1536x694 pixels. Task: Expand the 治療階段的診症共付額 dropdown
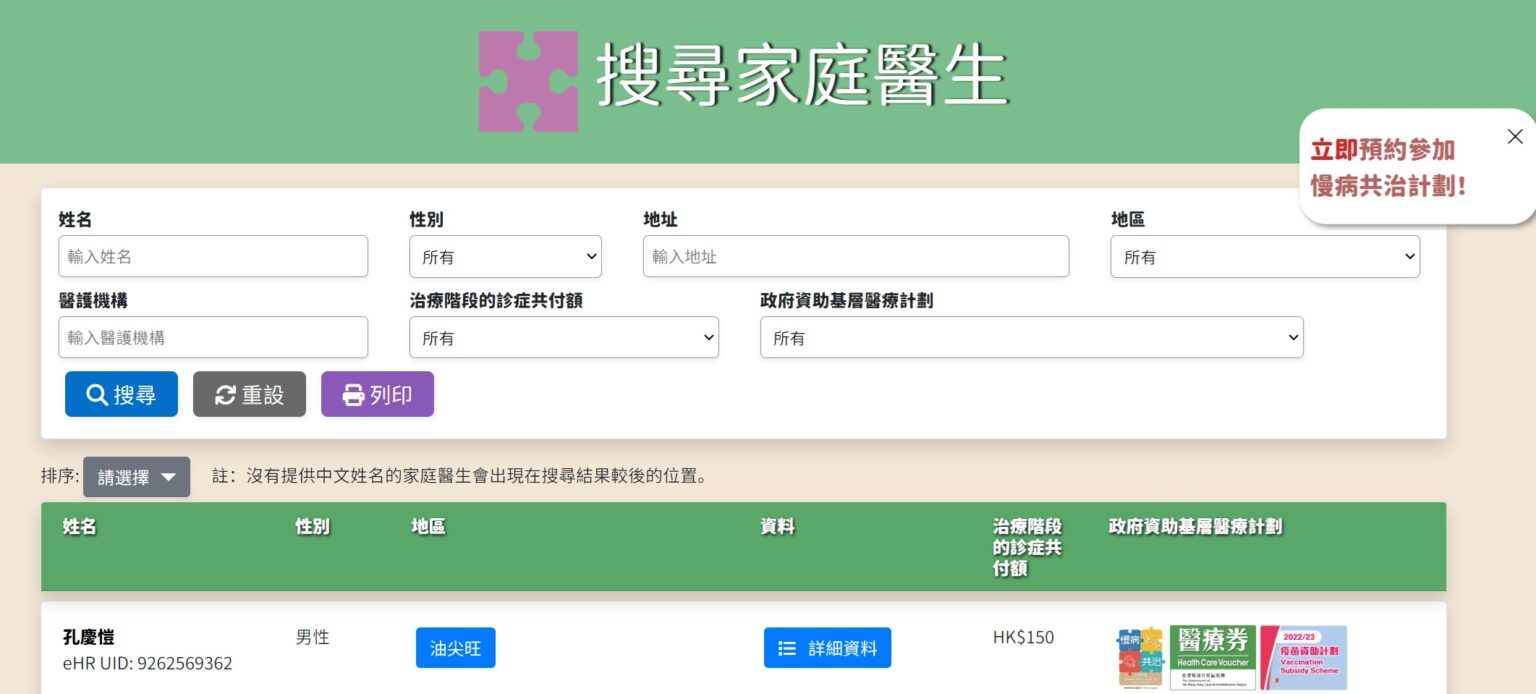point(563,338)
